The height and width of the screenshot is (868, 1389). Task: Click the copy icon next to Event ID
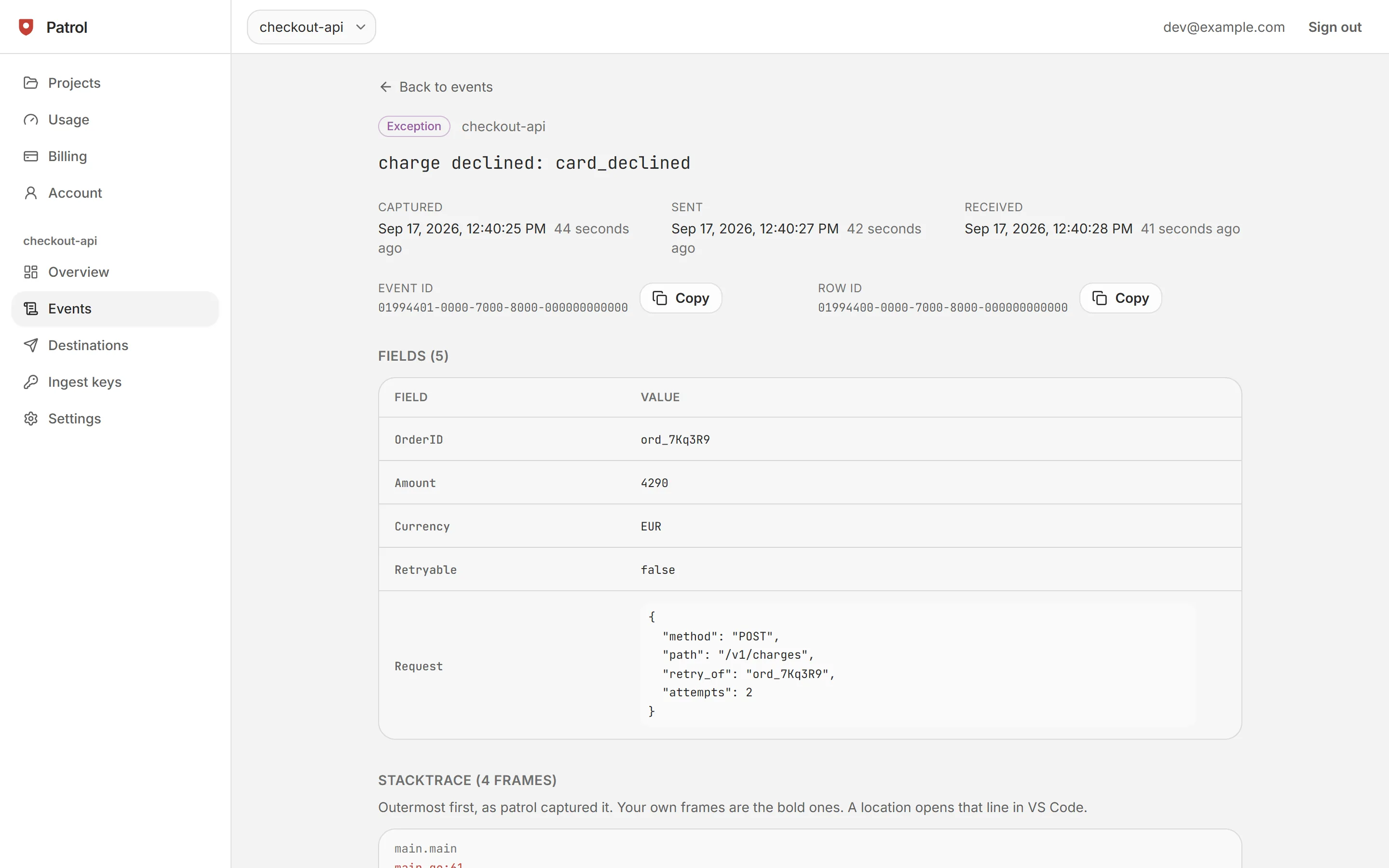[660, 298]
